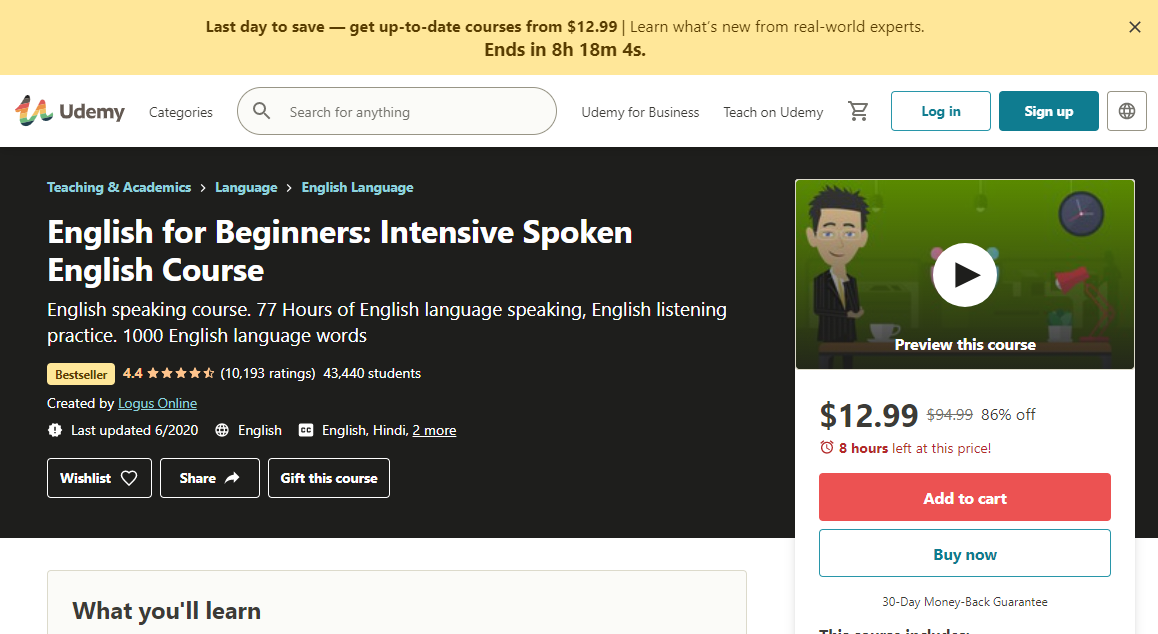The height and width of the screenshot is (634, 1158).
Task: Click the language globe icon
Action: [1126, 111]
